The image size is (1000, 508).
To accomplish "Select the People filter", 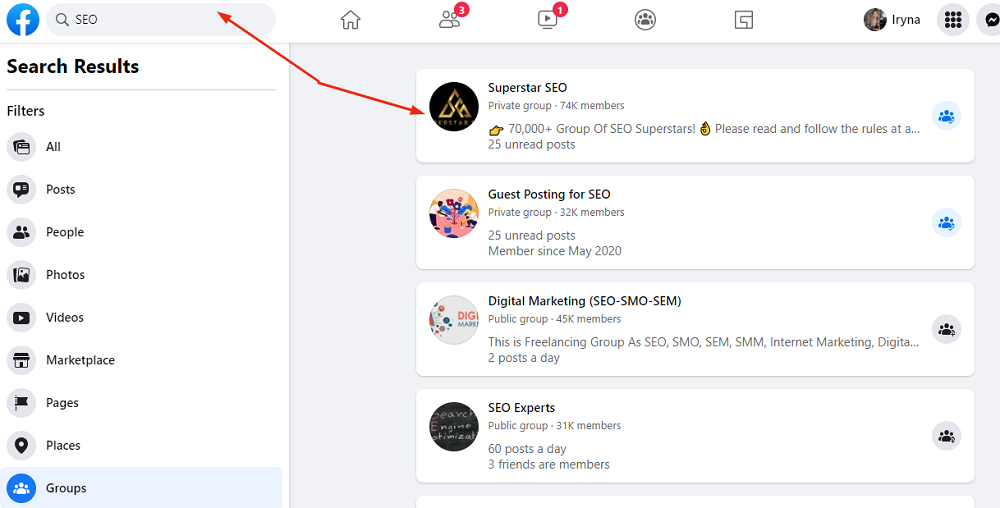I will click(141, 233).
